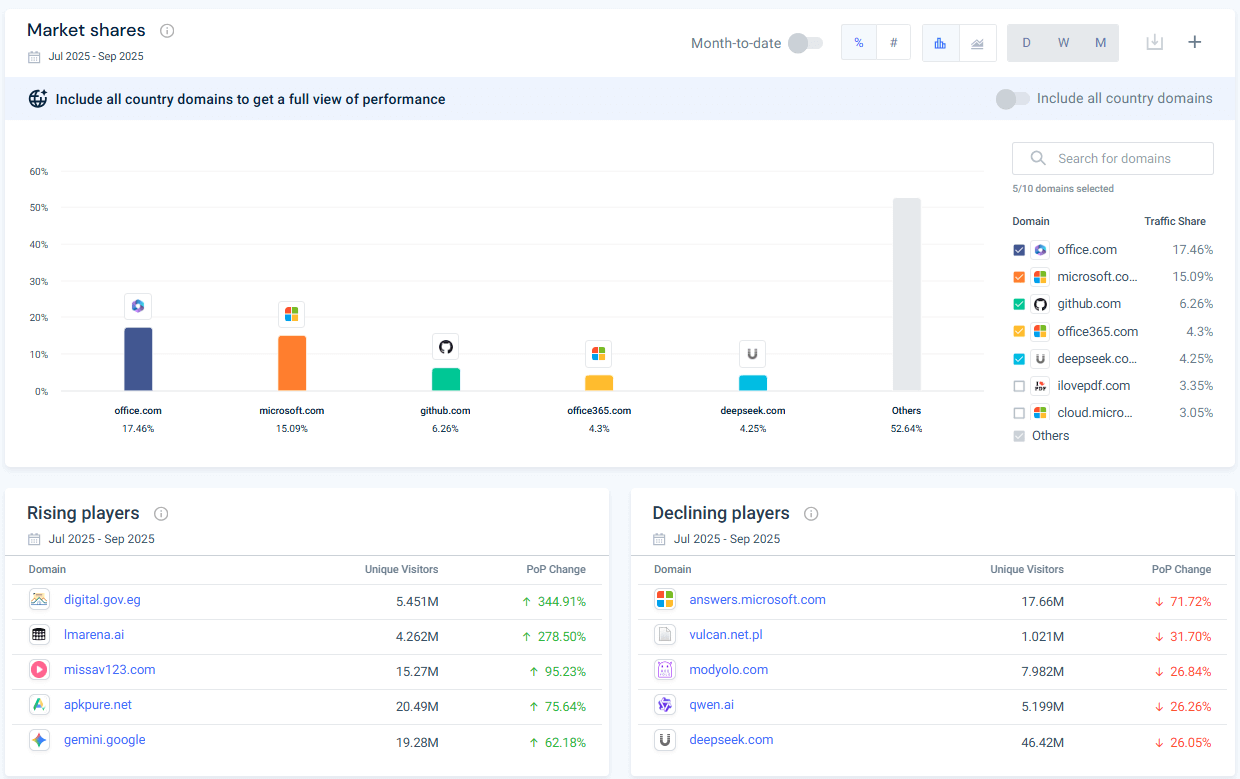The image size is (1240, 779).
Task: Select the percent (%) display tab
Action: click(859, 43)
